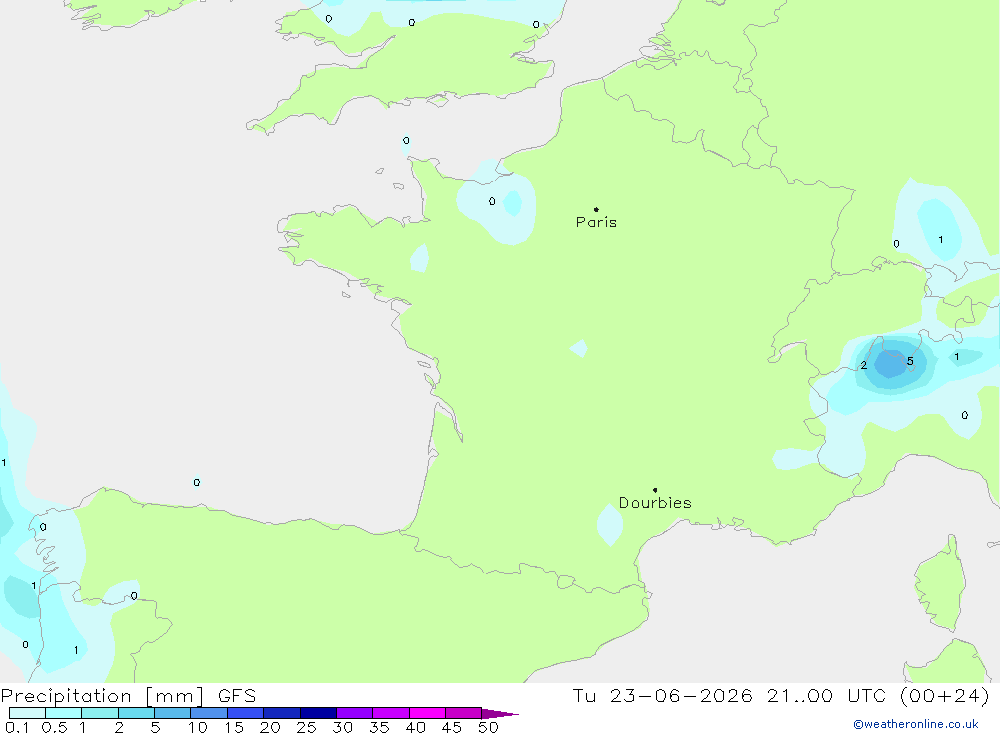Click the black dot marking Paris

tap(596, 209)
